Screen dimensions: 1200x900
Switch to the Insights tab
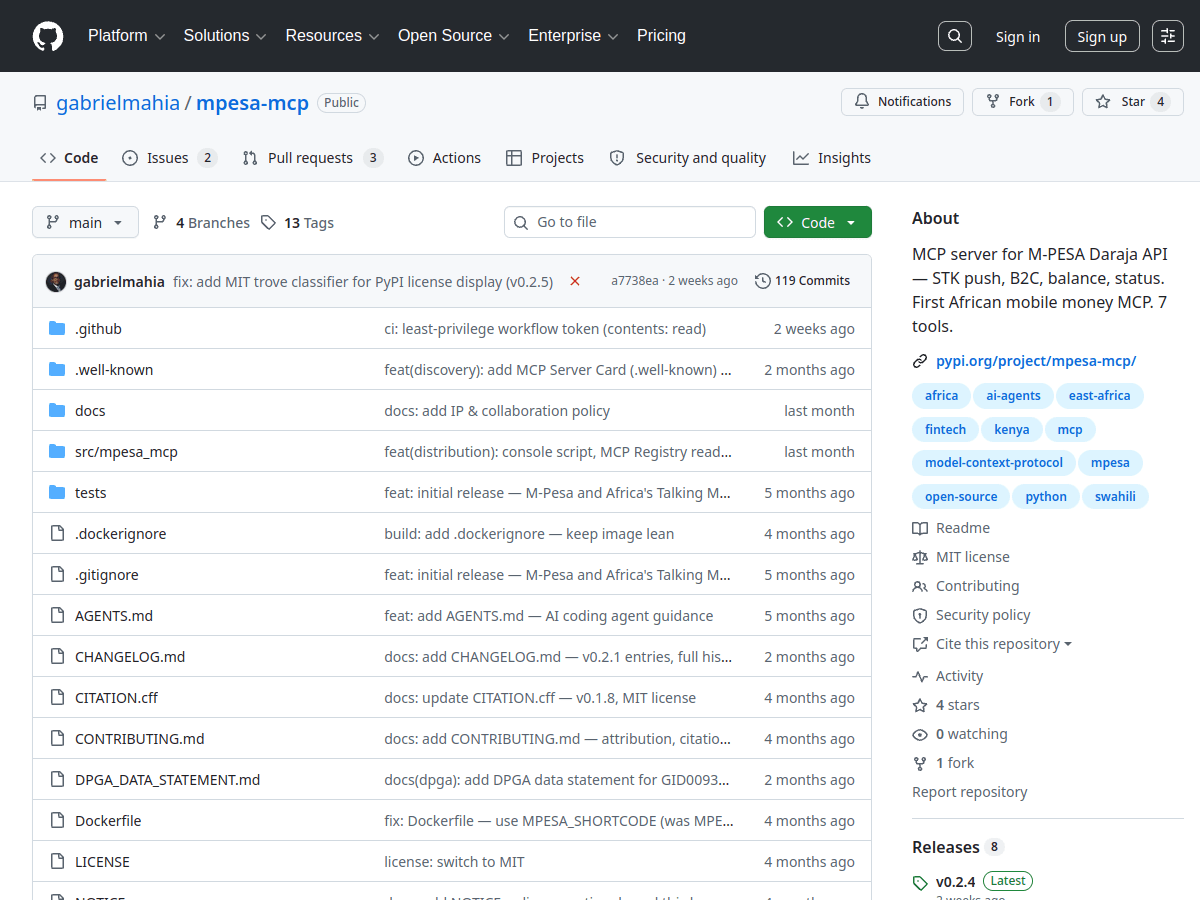pyautogui.click(x=832, y=158)
